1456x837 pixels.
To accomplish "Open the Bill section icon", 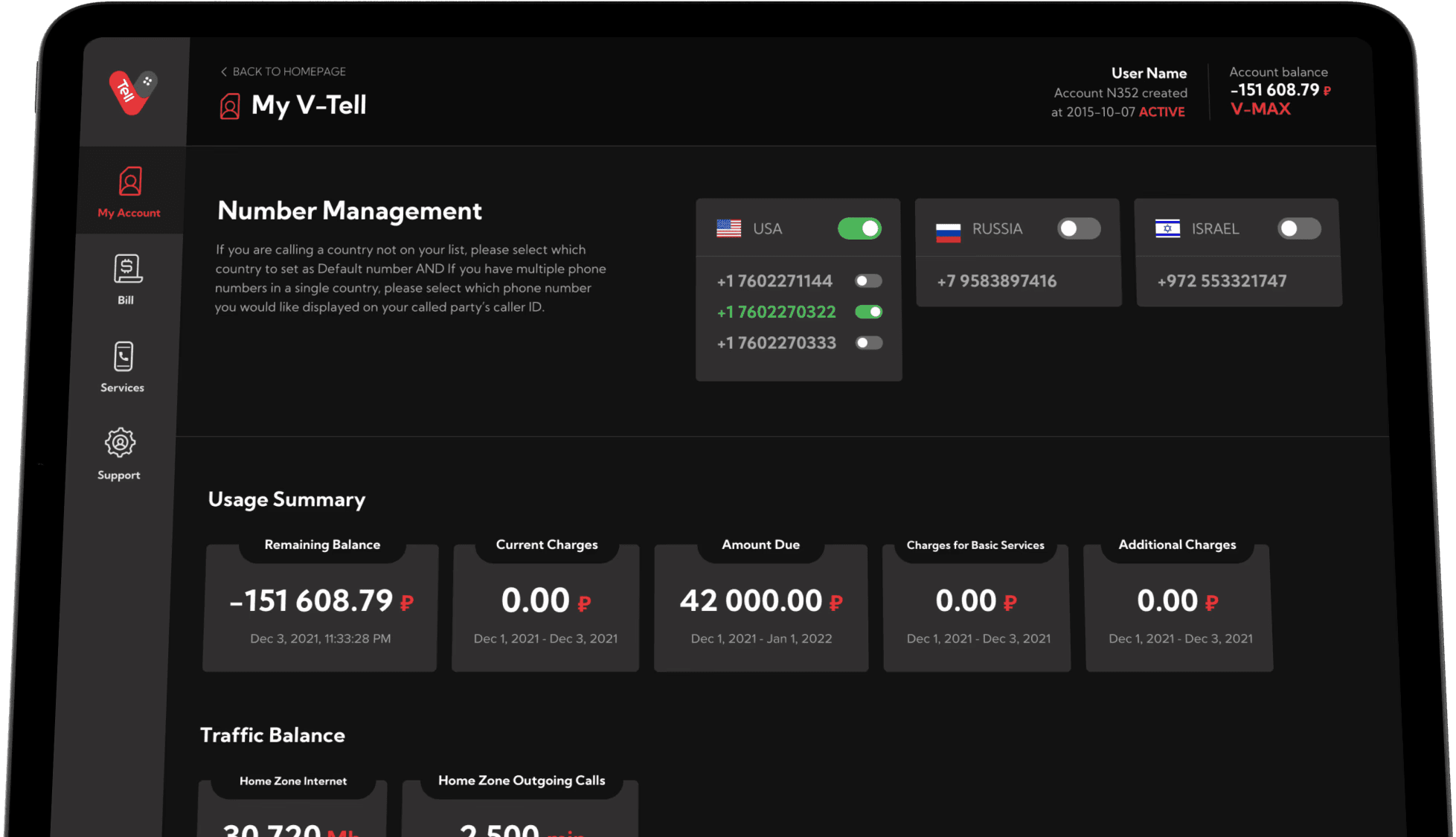I will 126,269.
